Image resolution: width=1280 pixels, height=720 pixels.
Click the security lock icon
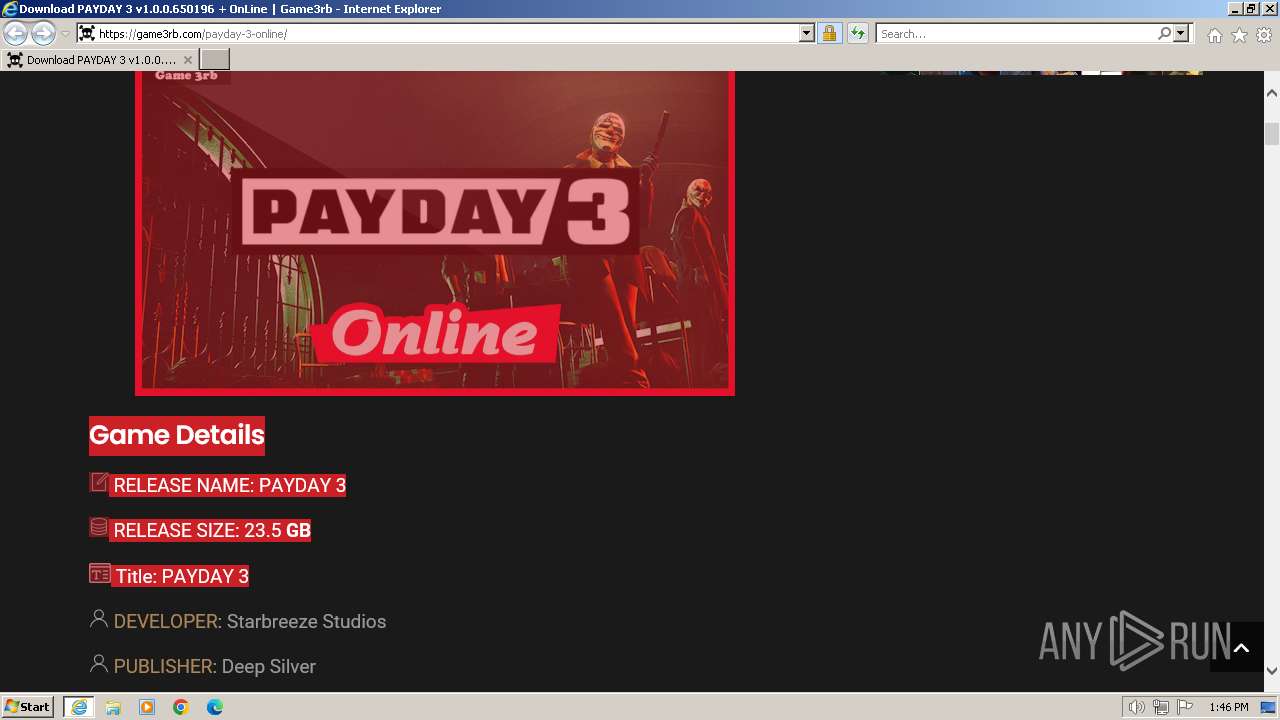click(x=829, y=33)
